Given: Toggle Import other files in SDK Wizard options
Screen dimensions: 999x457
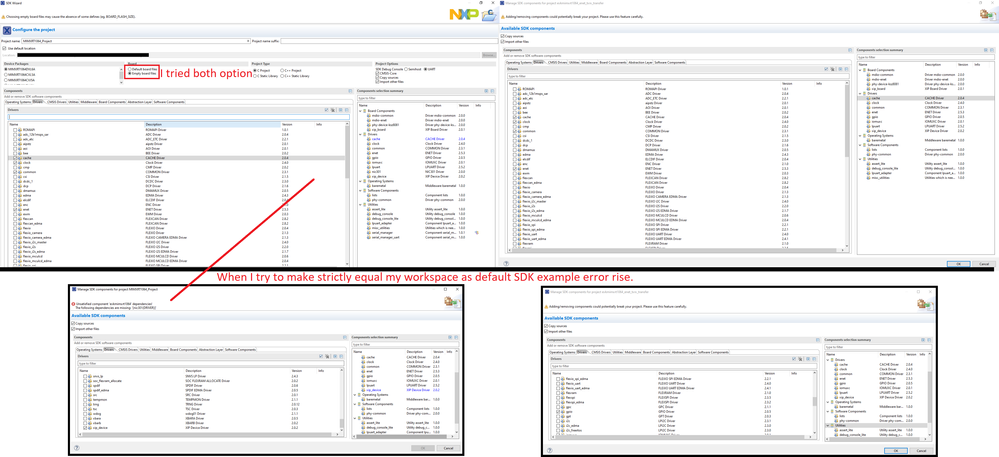Looking at the screenshot, I should point(377,82).
